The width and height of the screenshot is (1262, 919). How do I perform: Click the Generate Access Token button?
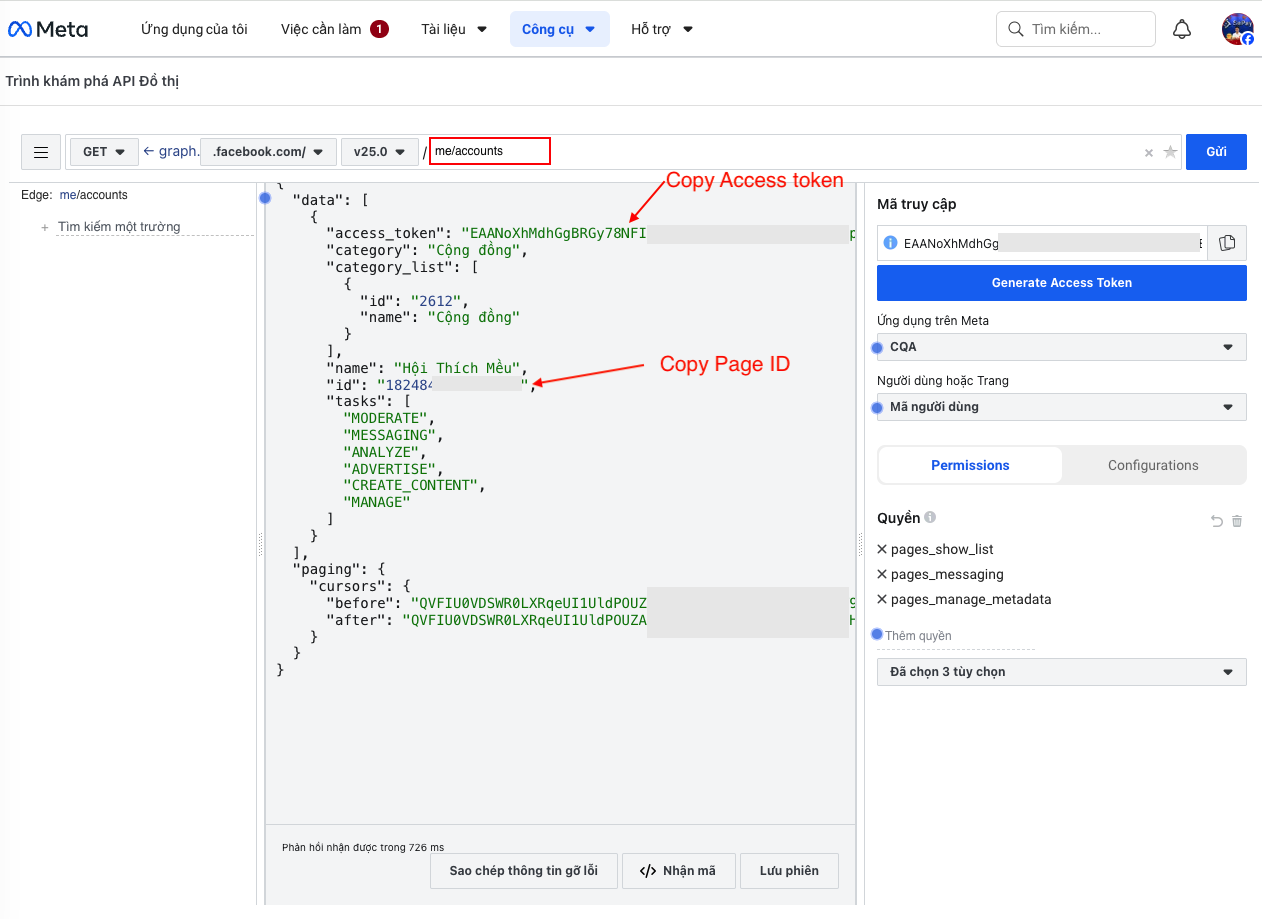click(1061, 283)
